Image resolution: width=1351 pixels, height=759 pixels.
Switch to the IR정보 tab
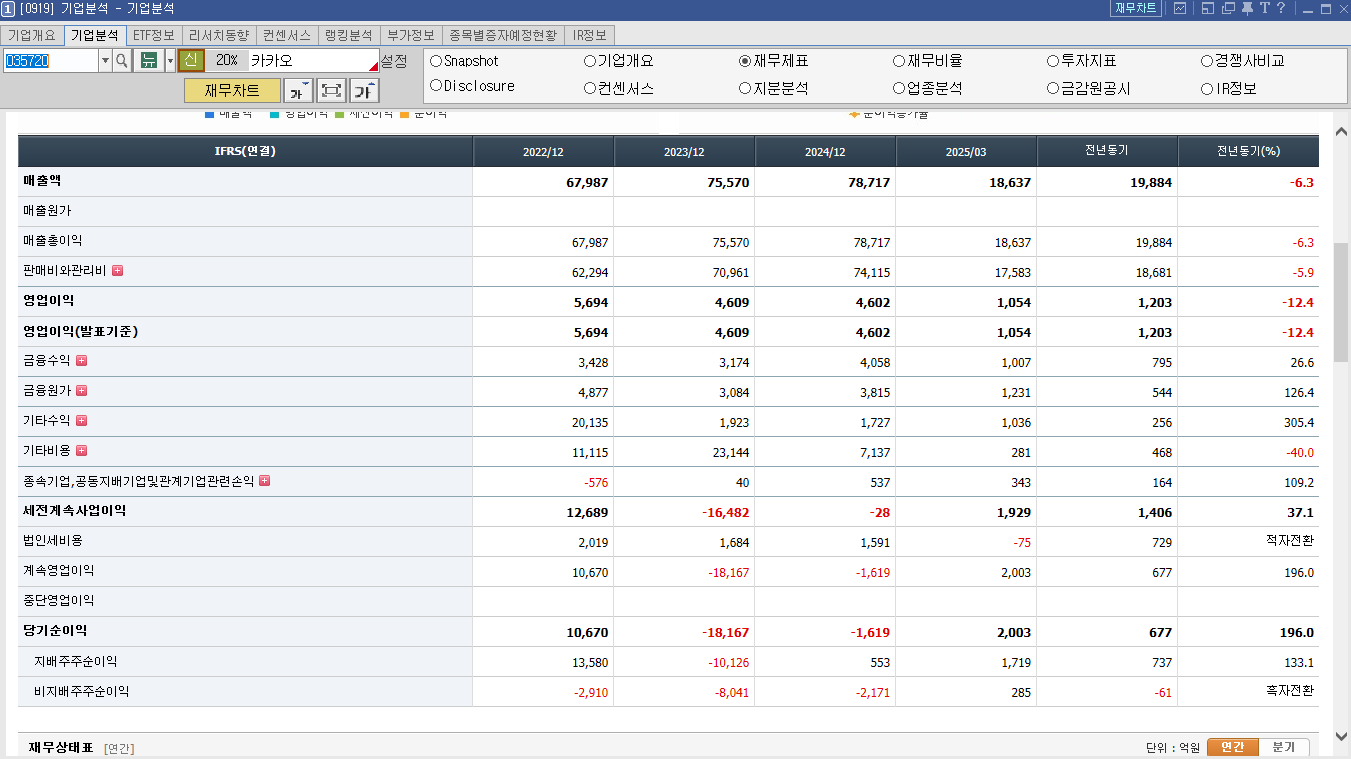tap(590, 35)
